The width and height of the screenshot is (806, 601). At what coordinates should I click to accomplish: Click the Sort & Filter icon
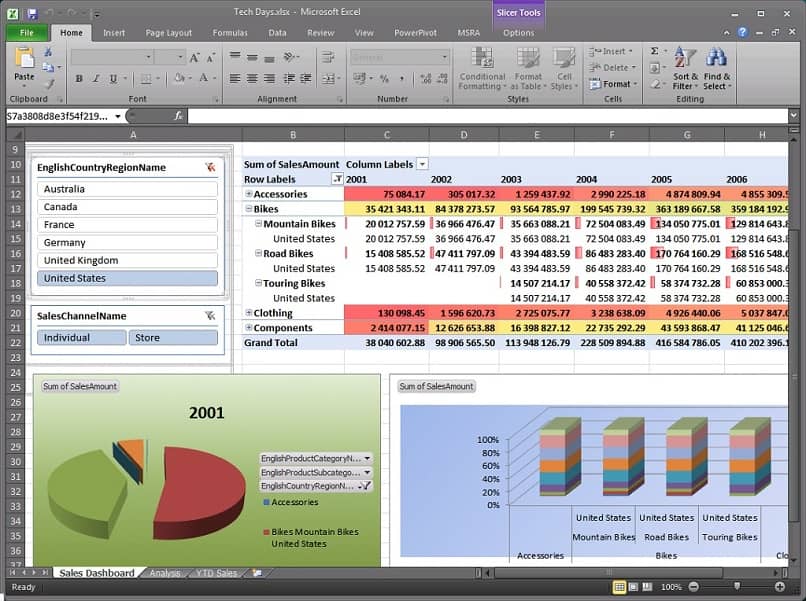click(x=685, y=57)
